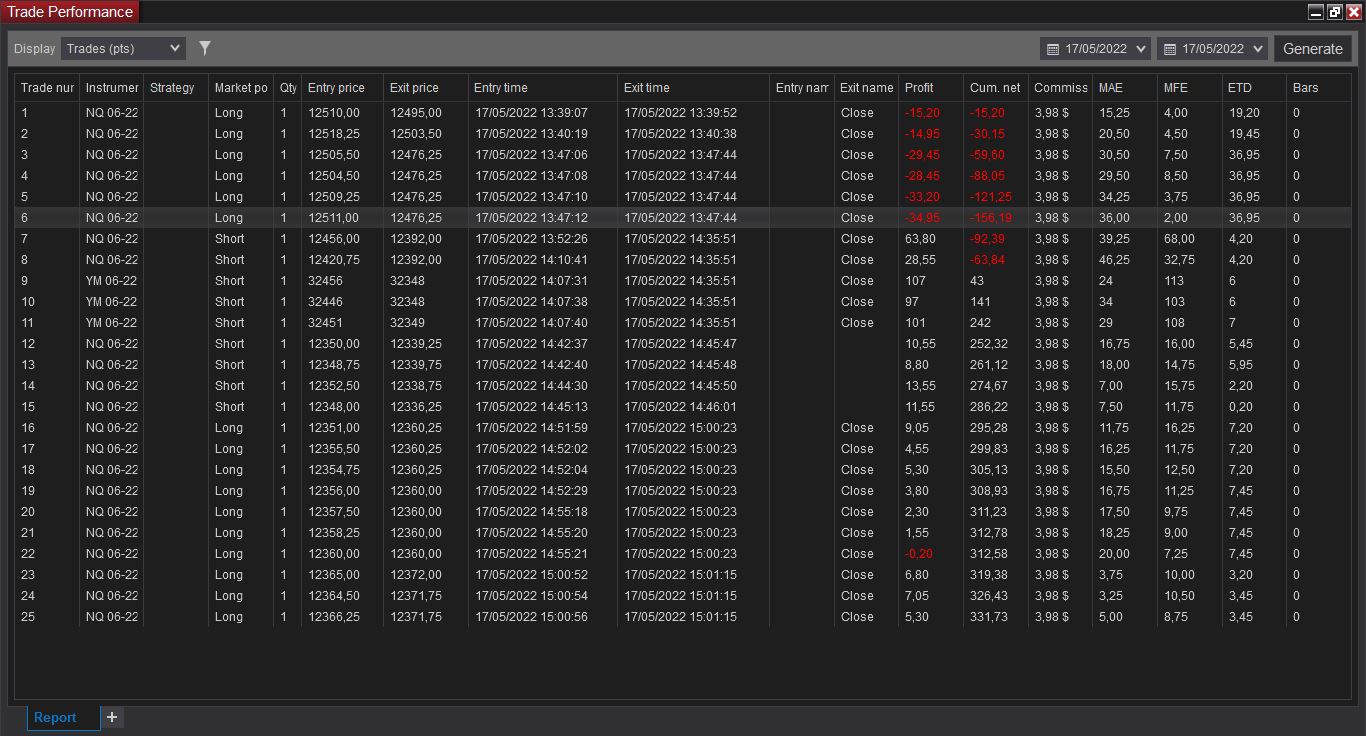Click the MAE column header
Viewport: 1366px width, 736px height.
tap(1110, 88)
